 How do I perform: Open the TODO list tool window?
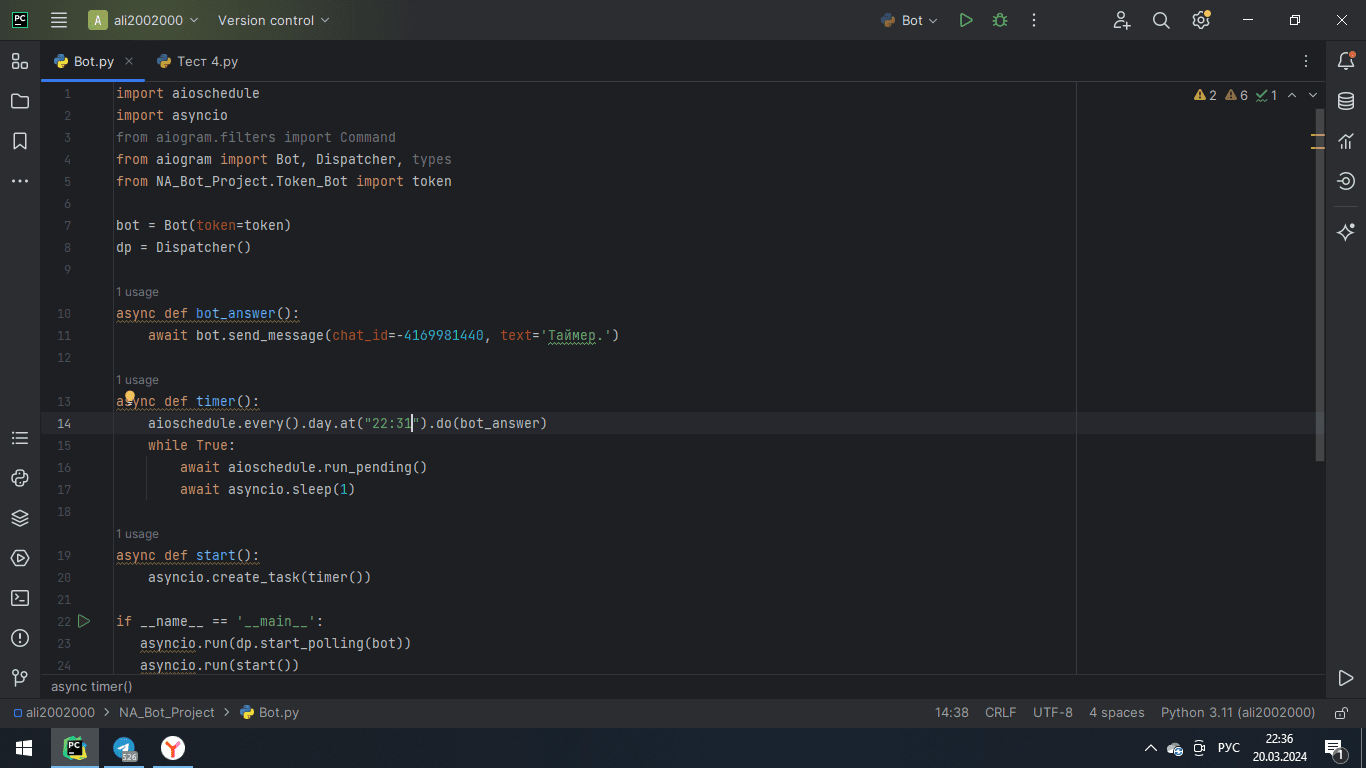[20, 438]
